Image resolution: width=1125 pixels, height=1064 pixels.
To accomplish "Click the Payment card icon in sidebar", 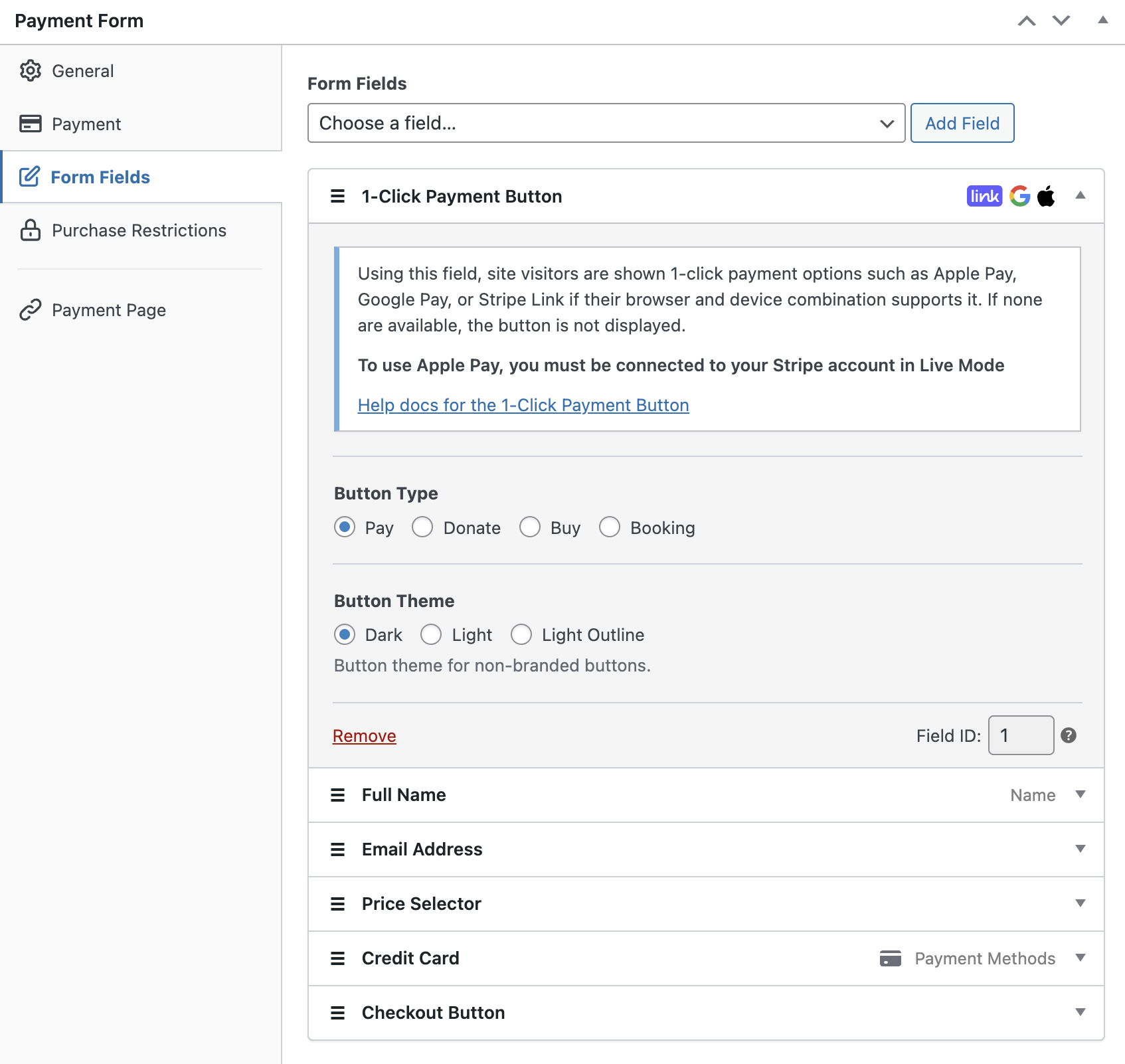I will point(31,124).
